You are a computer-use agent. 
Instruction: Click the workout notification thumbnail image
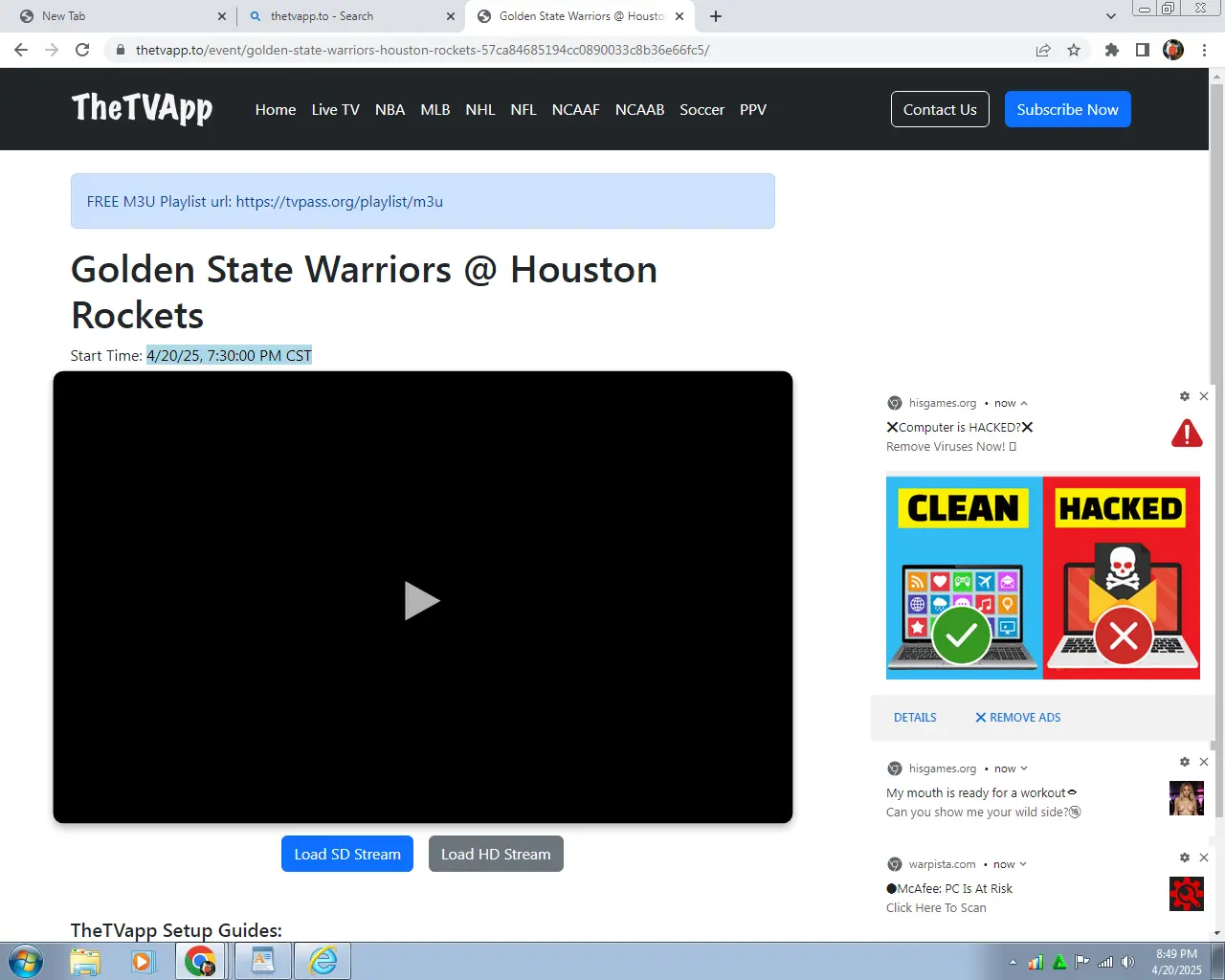pos(1187,798)
